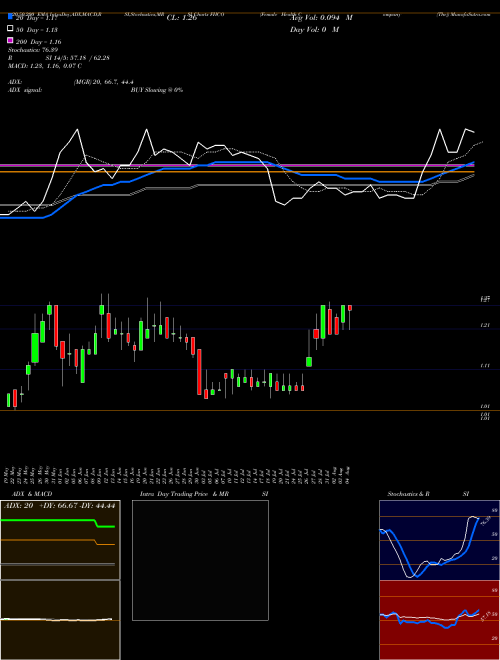Click the 'Stochastics & RSI' panel title

pyautogui.click(x=428, y=494)
